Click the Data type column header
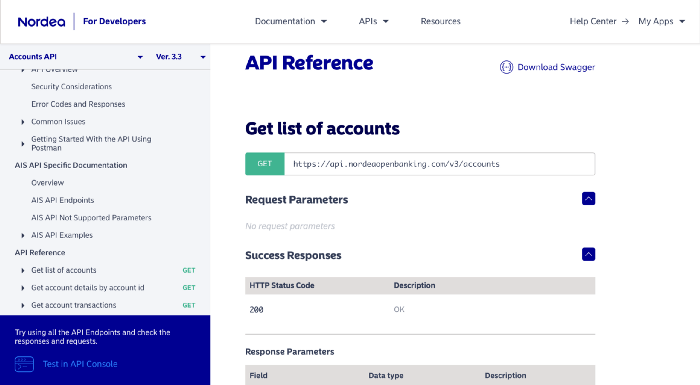This screenshot has width=700, height=385. coord(386,376)
